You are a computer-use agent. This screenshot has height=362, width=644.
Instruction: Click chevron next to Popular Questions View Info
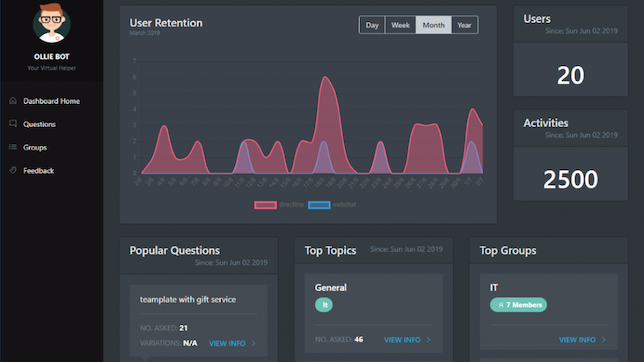[x=253, y=343]
